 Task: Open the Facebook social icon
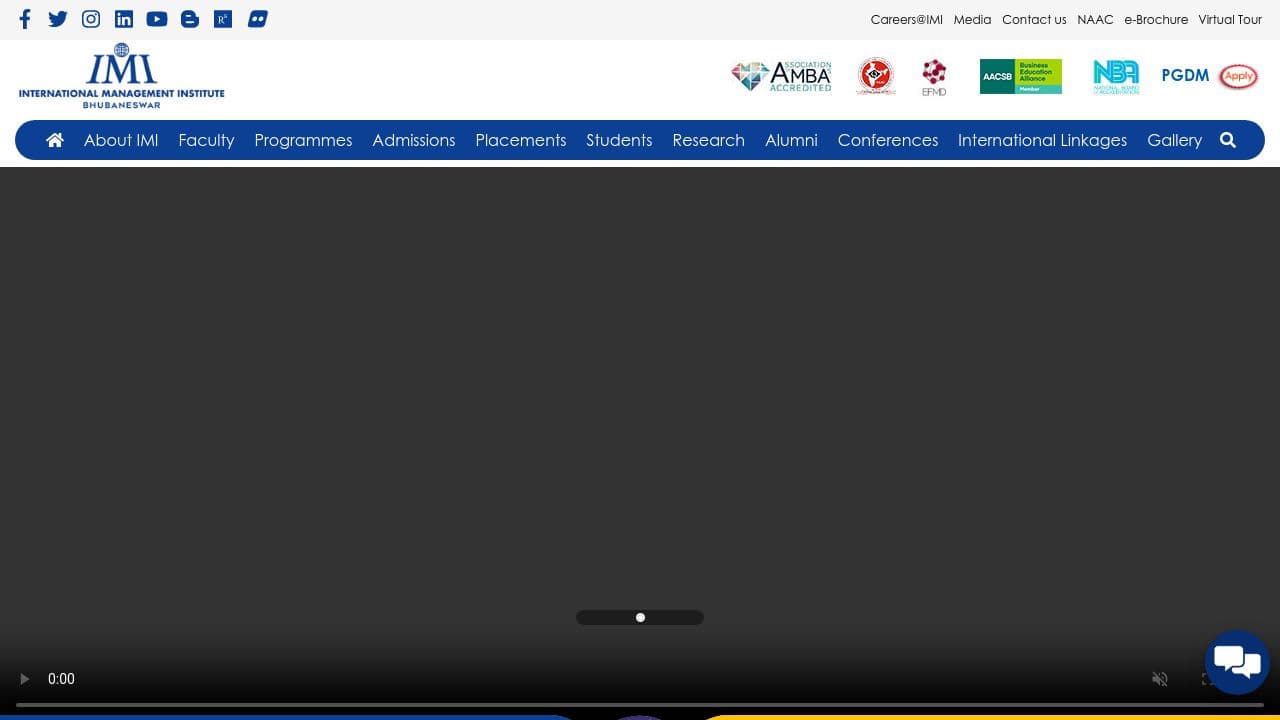coord(25,19)
